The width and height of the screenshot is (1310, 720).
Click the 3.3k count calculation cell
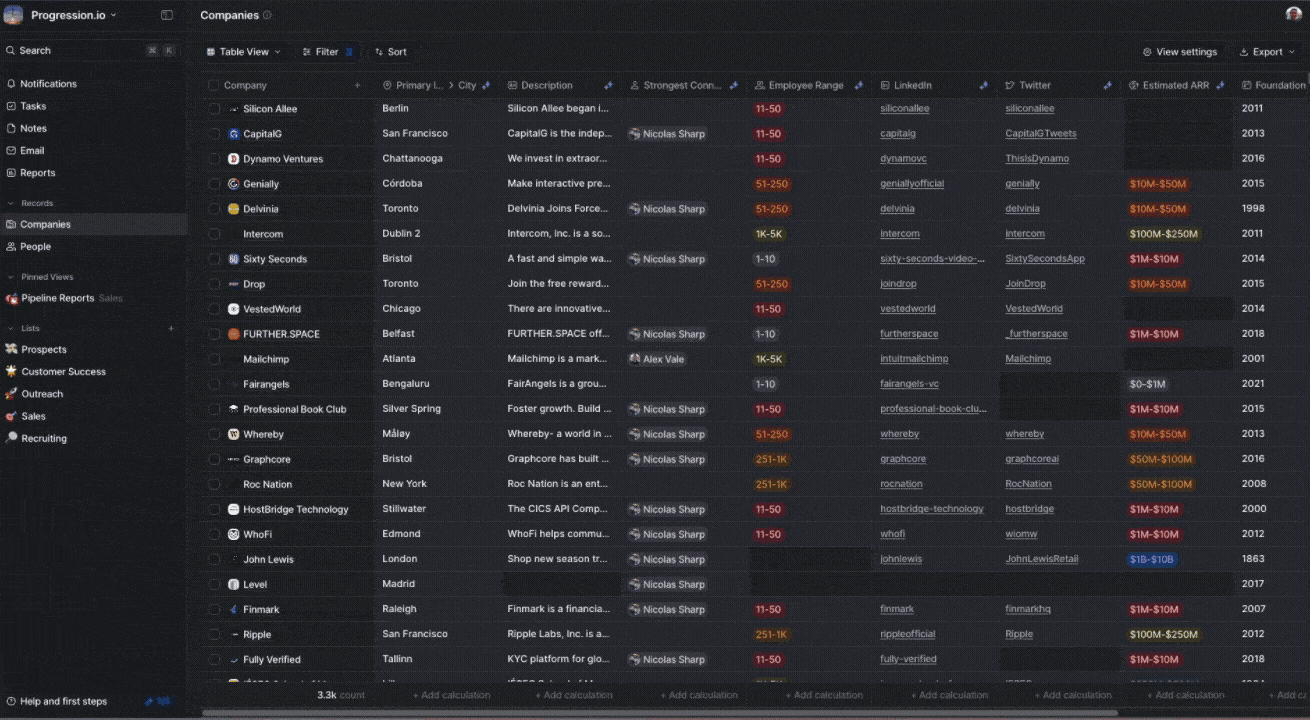[341, 695]
